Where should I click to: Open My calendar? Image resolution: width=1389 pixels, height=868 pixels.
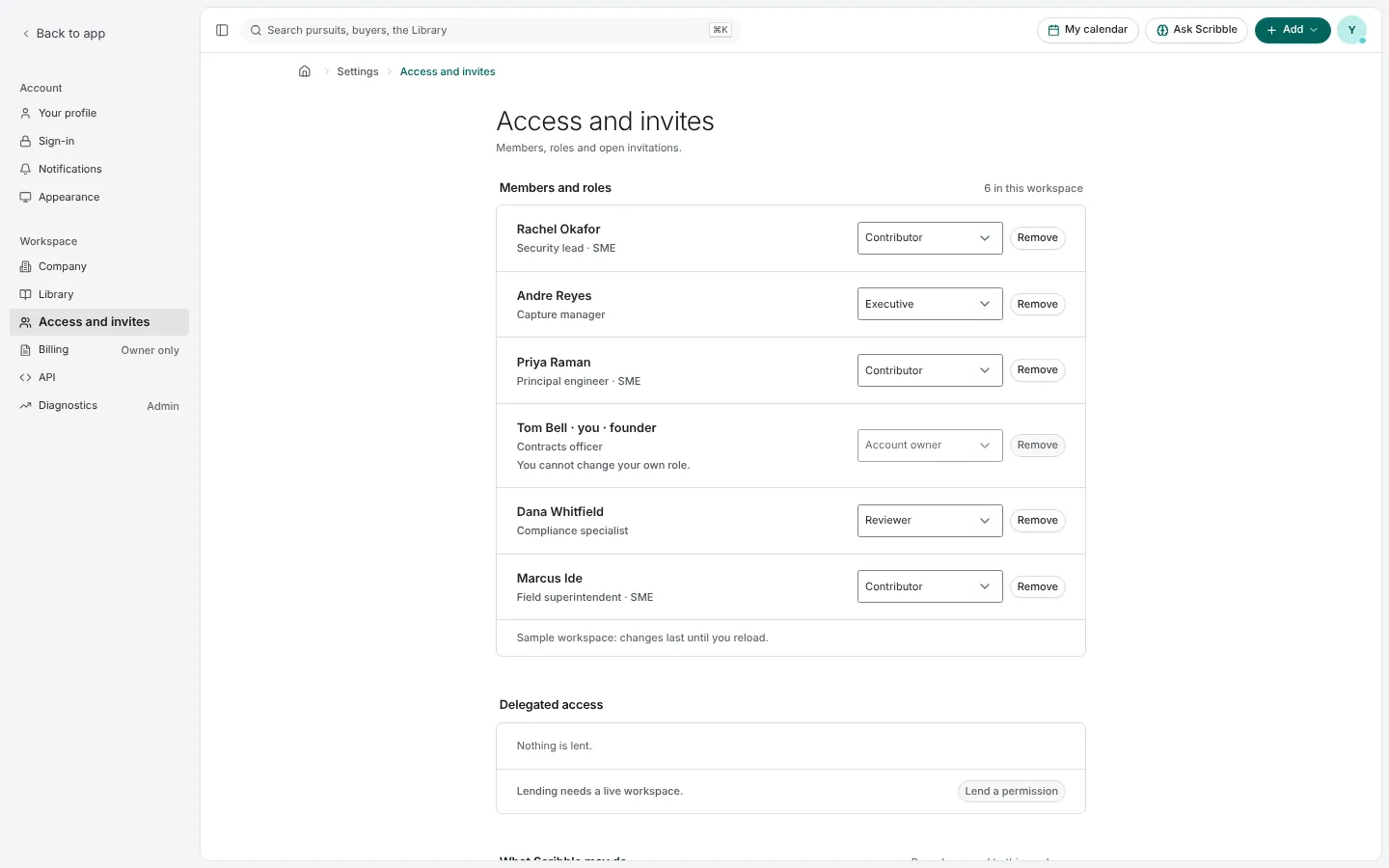1088,30
